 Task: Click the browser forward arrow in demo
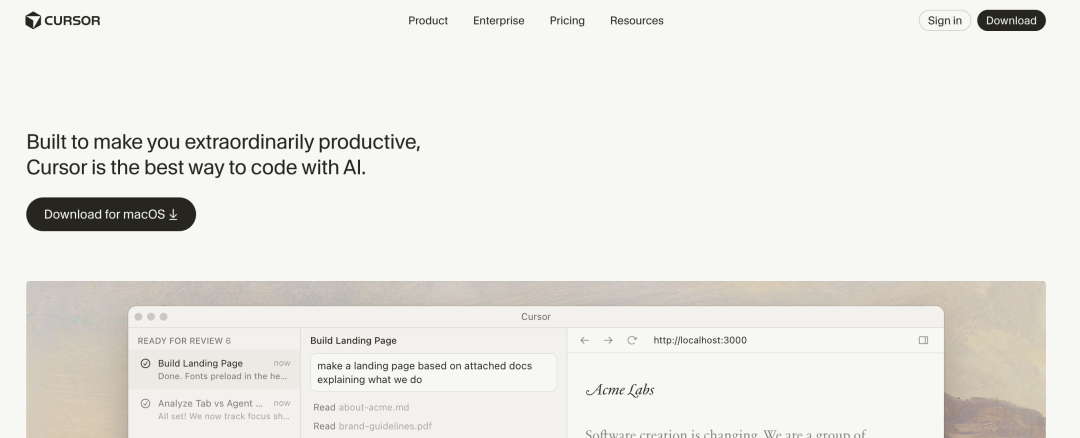coord(608,340)
